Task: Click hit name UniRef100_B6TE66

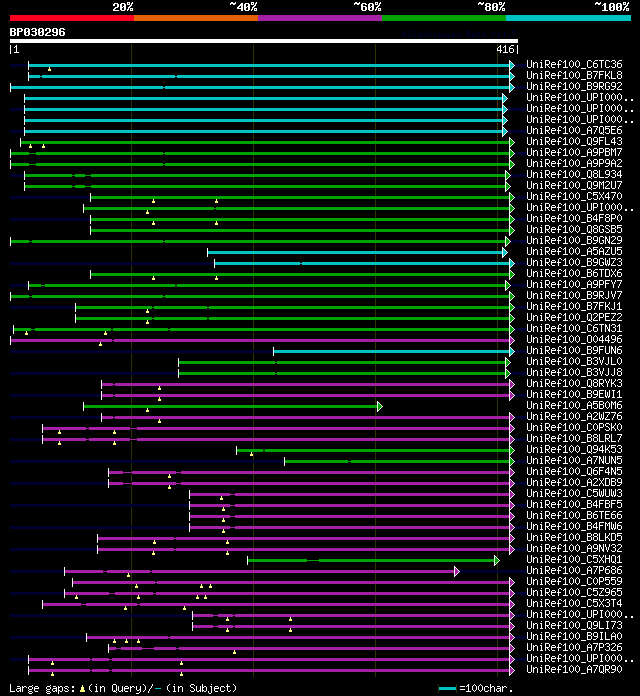Action: [x=574, y=515]
